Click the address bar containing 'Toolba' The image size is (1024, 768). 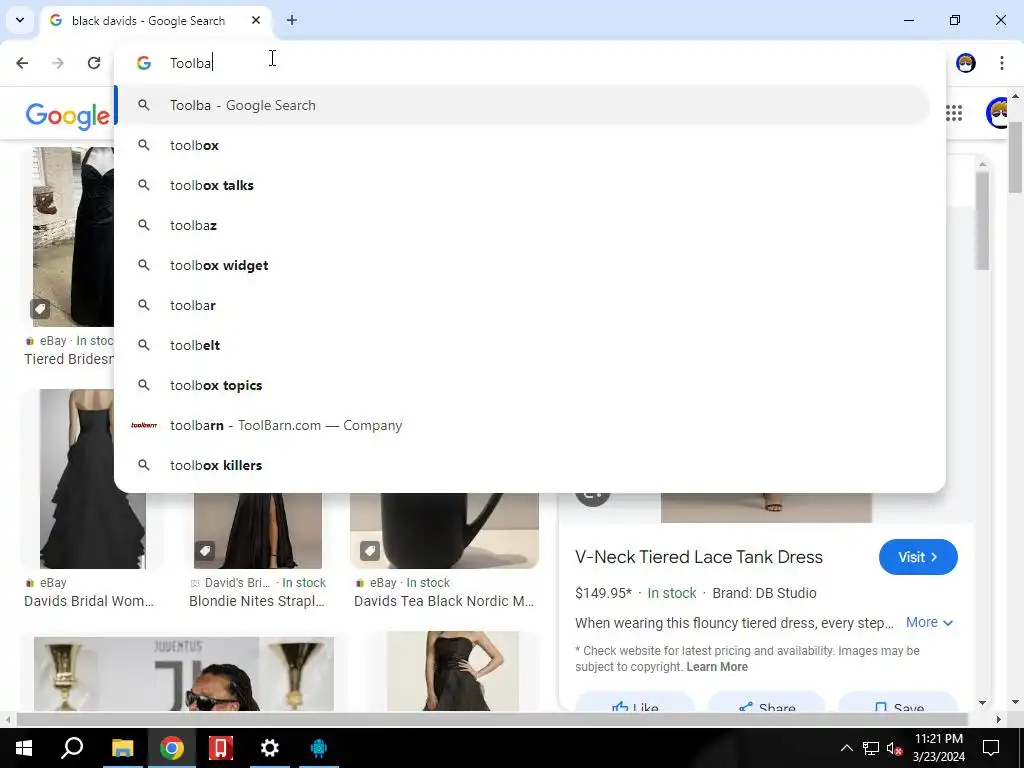tap(529, 63)
